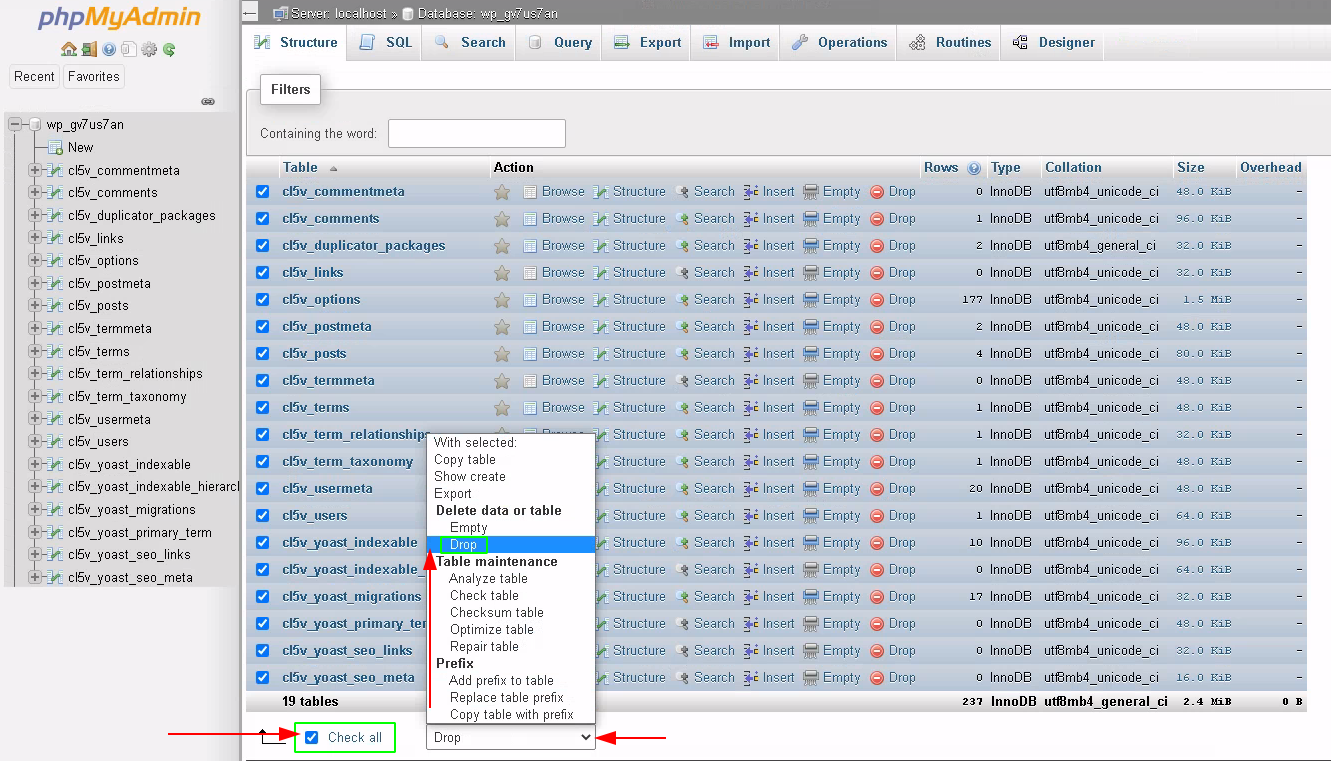Click the New table icon in sidebar
1331x761 pixels.
tap(56, 148)
